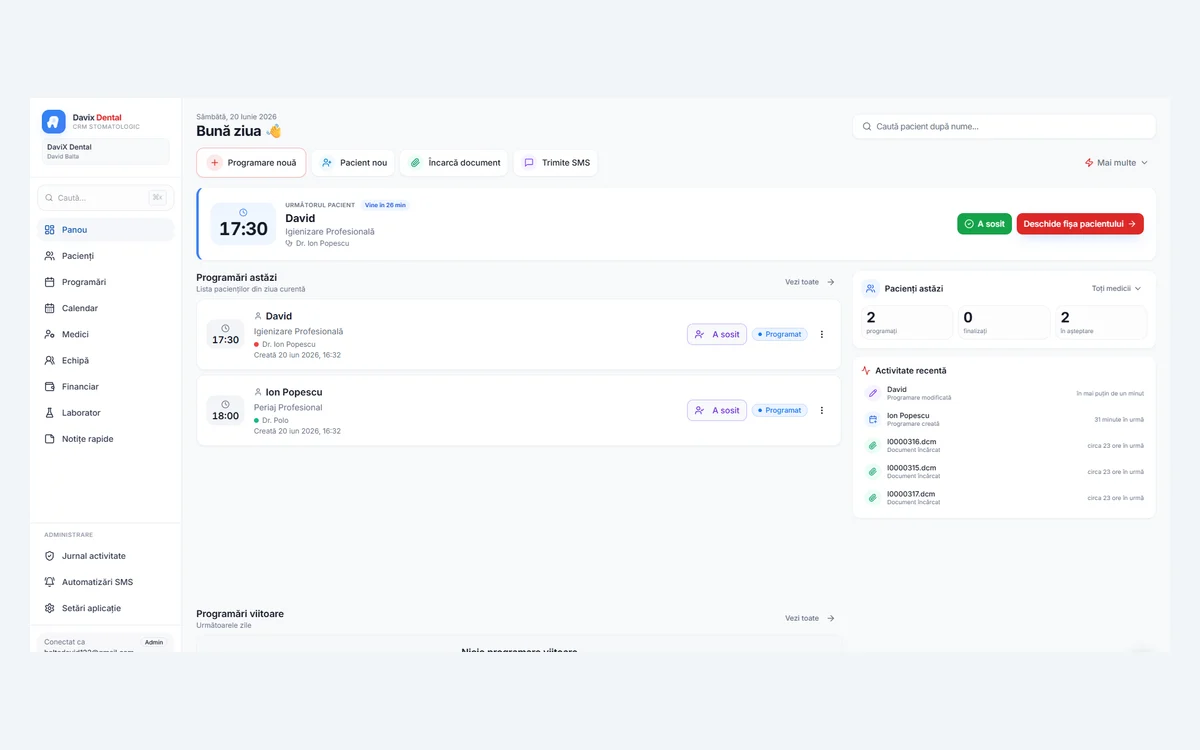Image resolution: width=1200 pixels, height=750 pixels.
Task: Open Programări in the sidebar
Action: click(106, 282)
